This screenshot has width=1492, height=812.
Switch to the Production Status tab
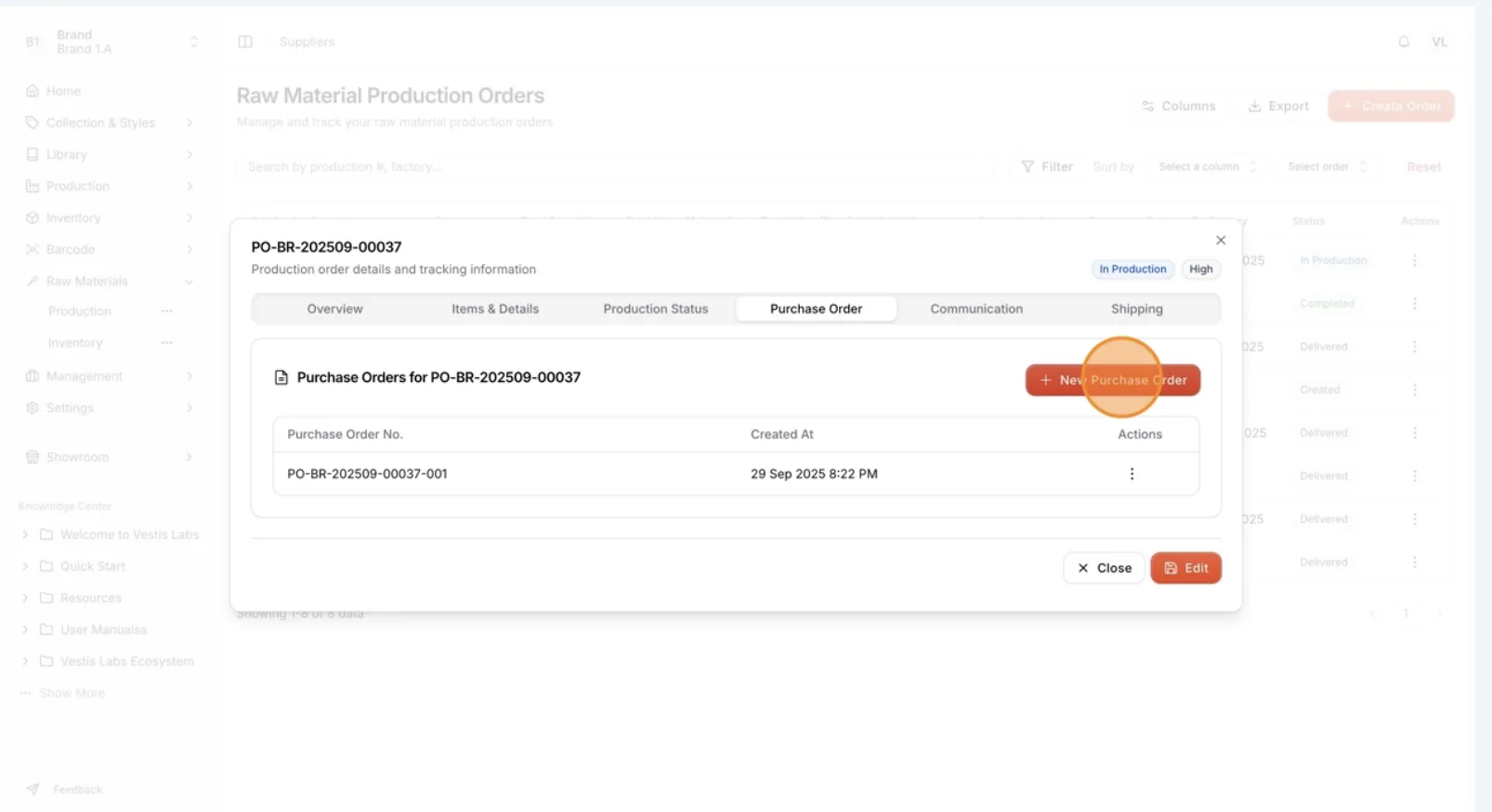(x=656, y=309)
